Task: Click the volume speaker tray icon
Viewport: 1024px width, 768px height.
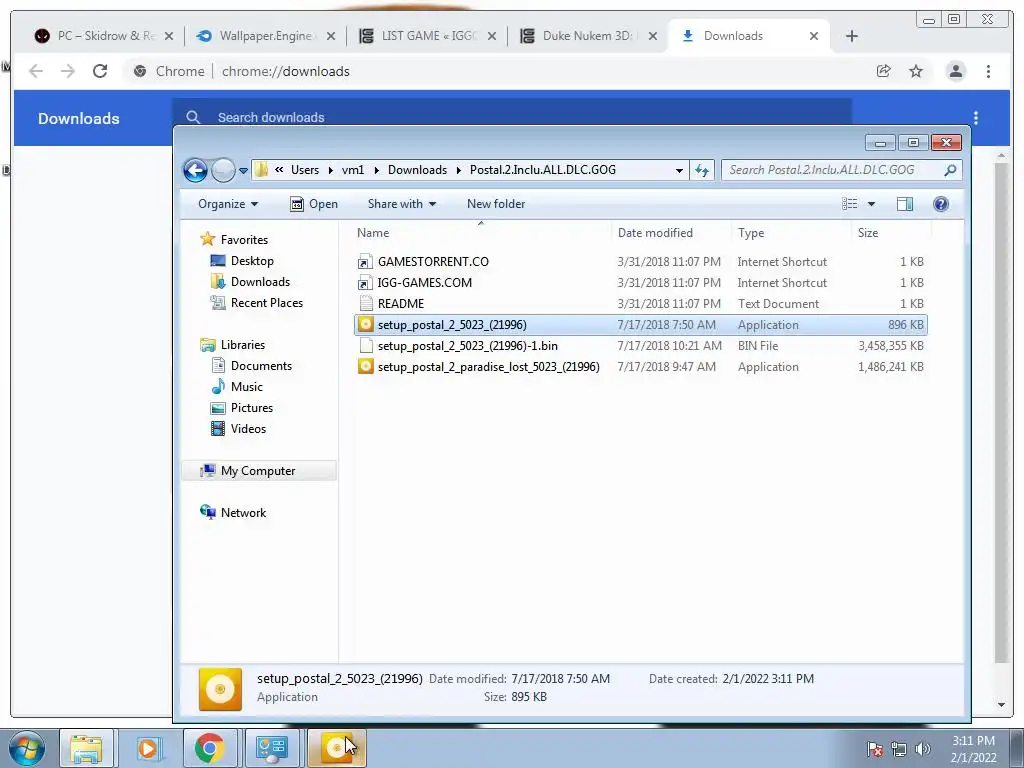Action: coord(923,748)
